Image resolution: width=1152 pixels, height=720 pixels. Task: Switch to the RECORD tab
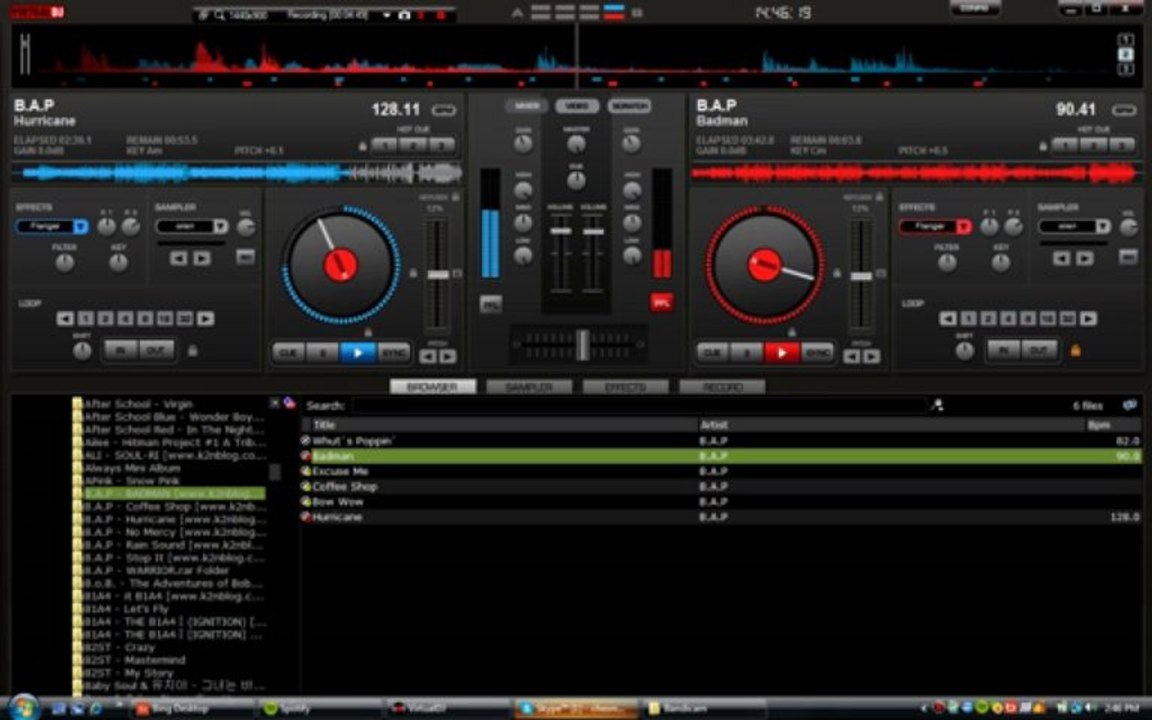click(x=722, y=386)
